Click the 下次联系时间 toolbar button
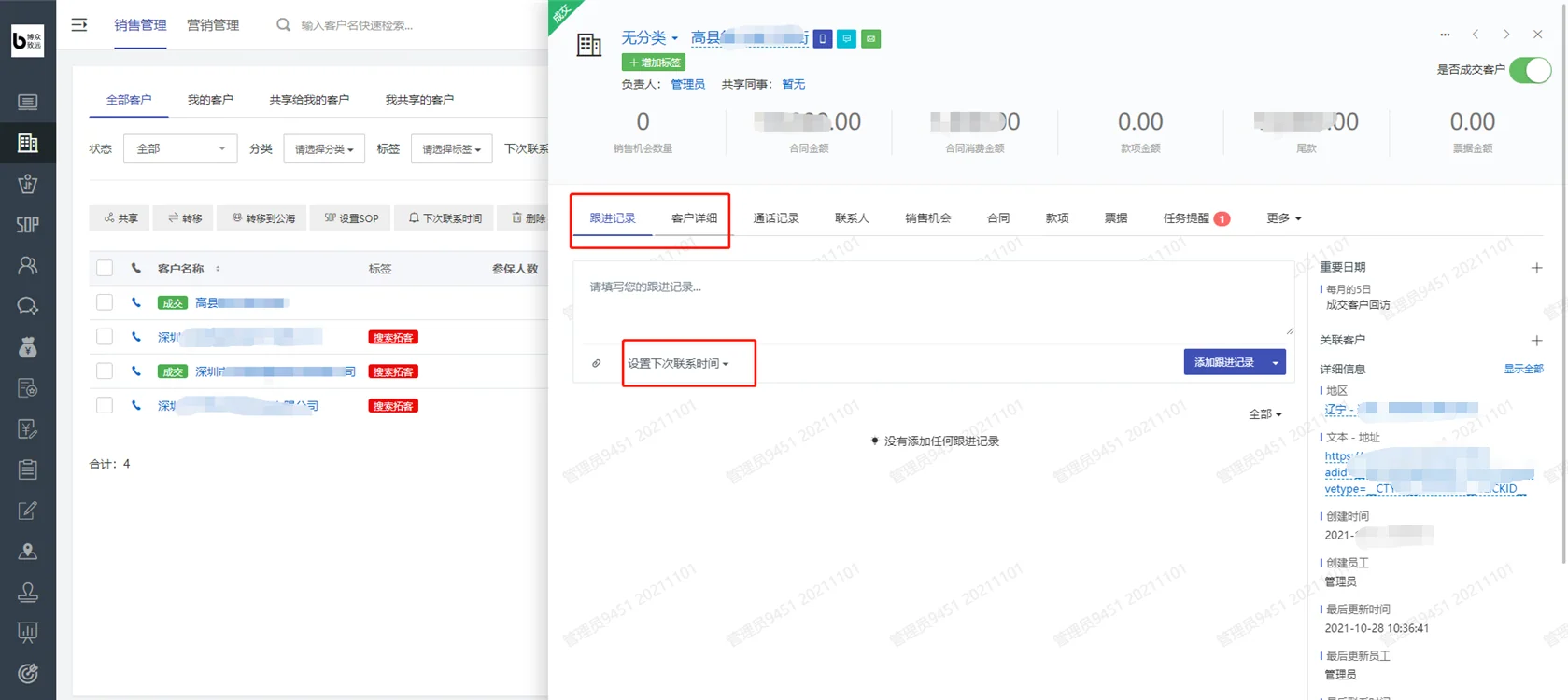 pos(445,218)
